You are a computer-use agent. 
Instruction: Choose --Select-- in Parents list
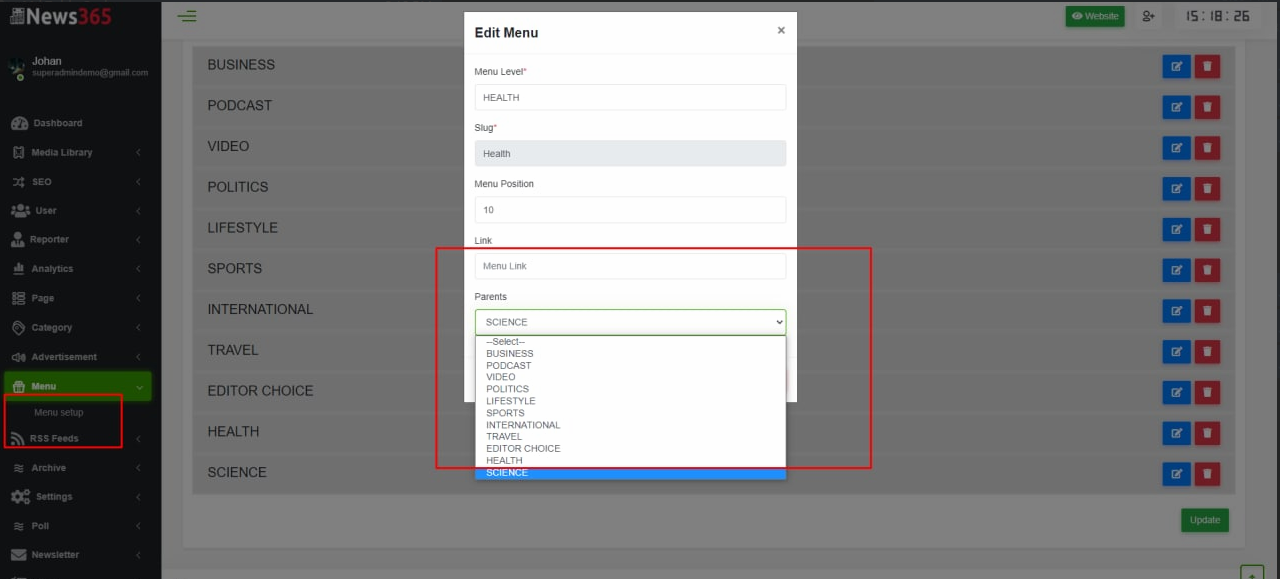pyautogui.click(x=630, y=342)
